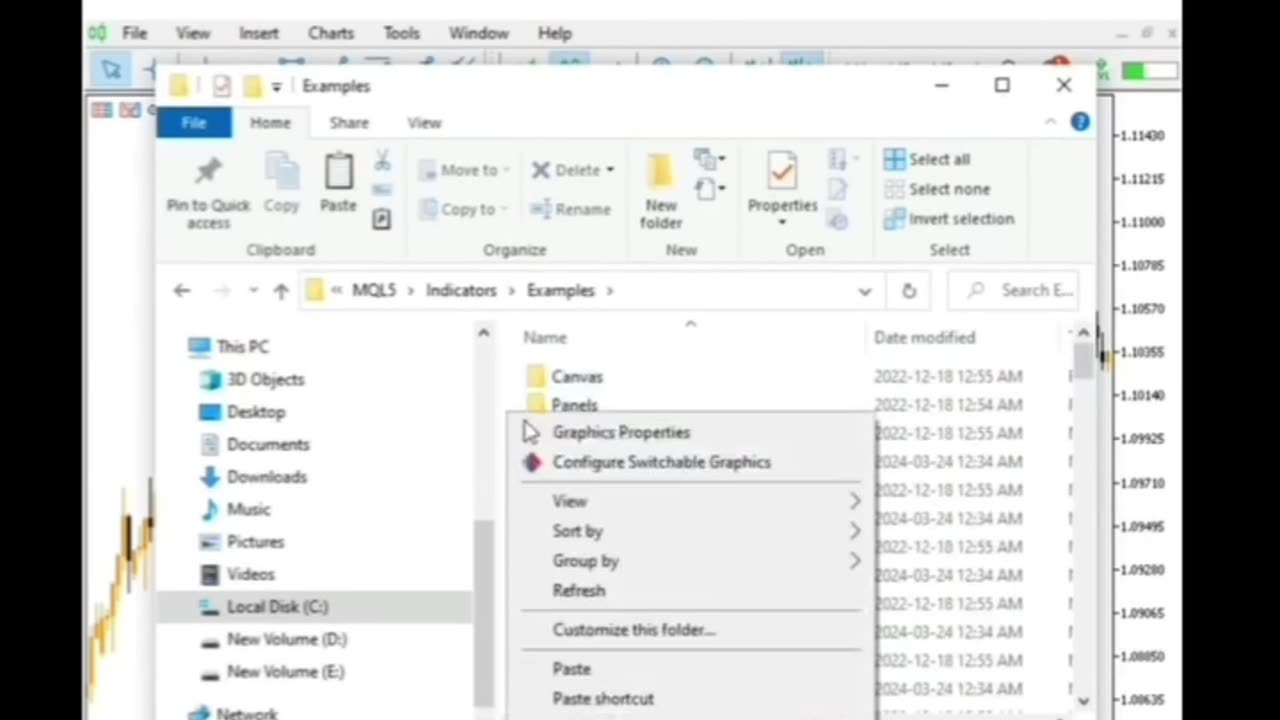Open the quick access toolbar dropdown
The image size is (1280, 720).
276,86
